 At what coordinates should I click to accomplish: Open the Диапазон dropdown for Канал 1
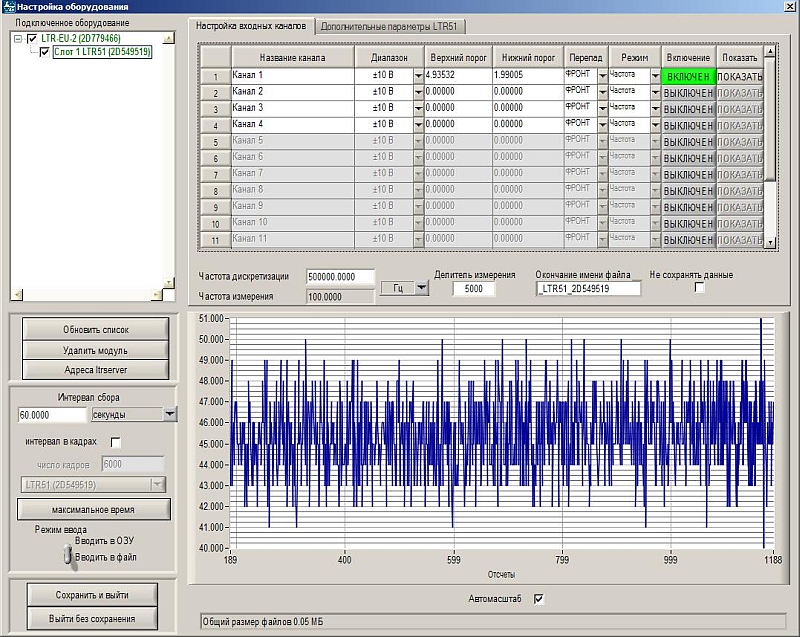click(x=418, y=75)
